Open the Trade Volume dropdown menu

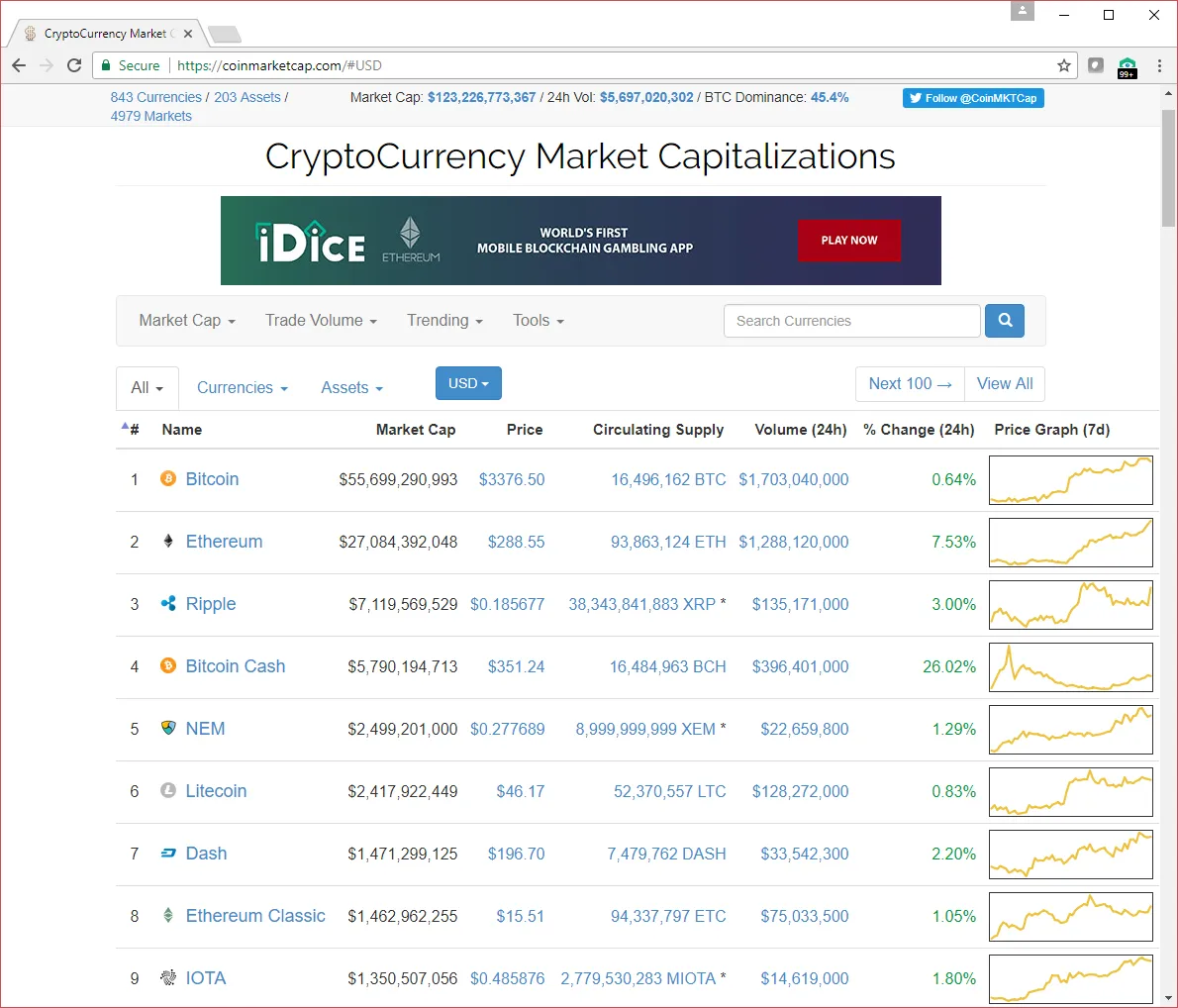click(321, 321)
